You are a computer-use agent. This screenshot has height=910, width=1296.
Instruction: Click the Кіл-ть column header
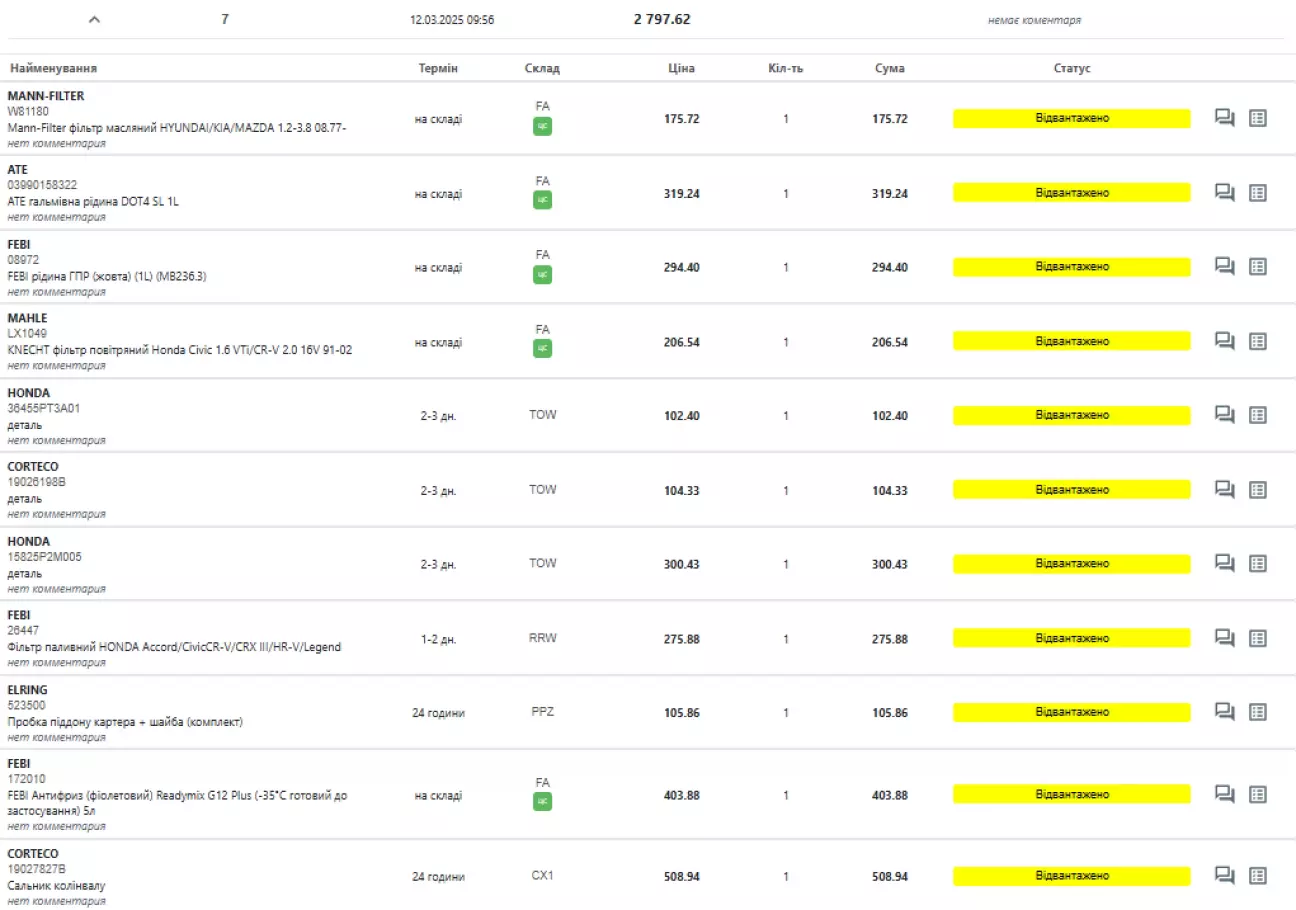[785, 68]
